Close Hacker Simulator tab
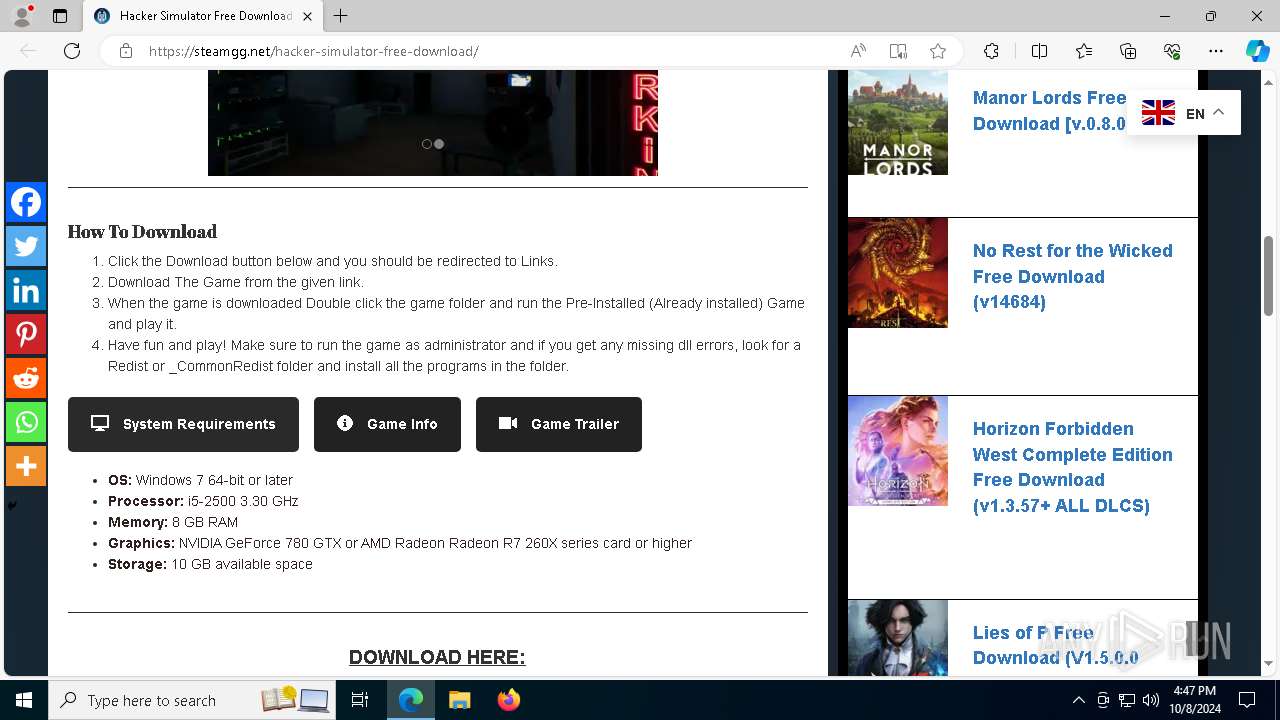Image resolution: width=1280 pixels, height=720 pixels. (308, 16)
